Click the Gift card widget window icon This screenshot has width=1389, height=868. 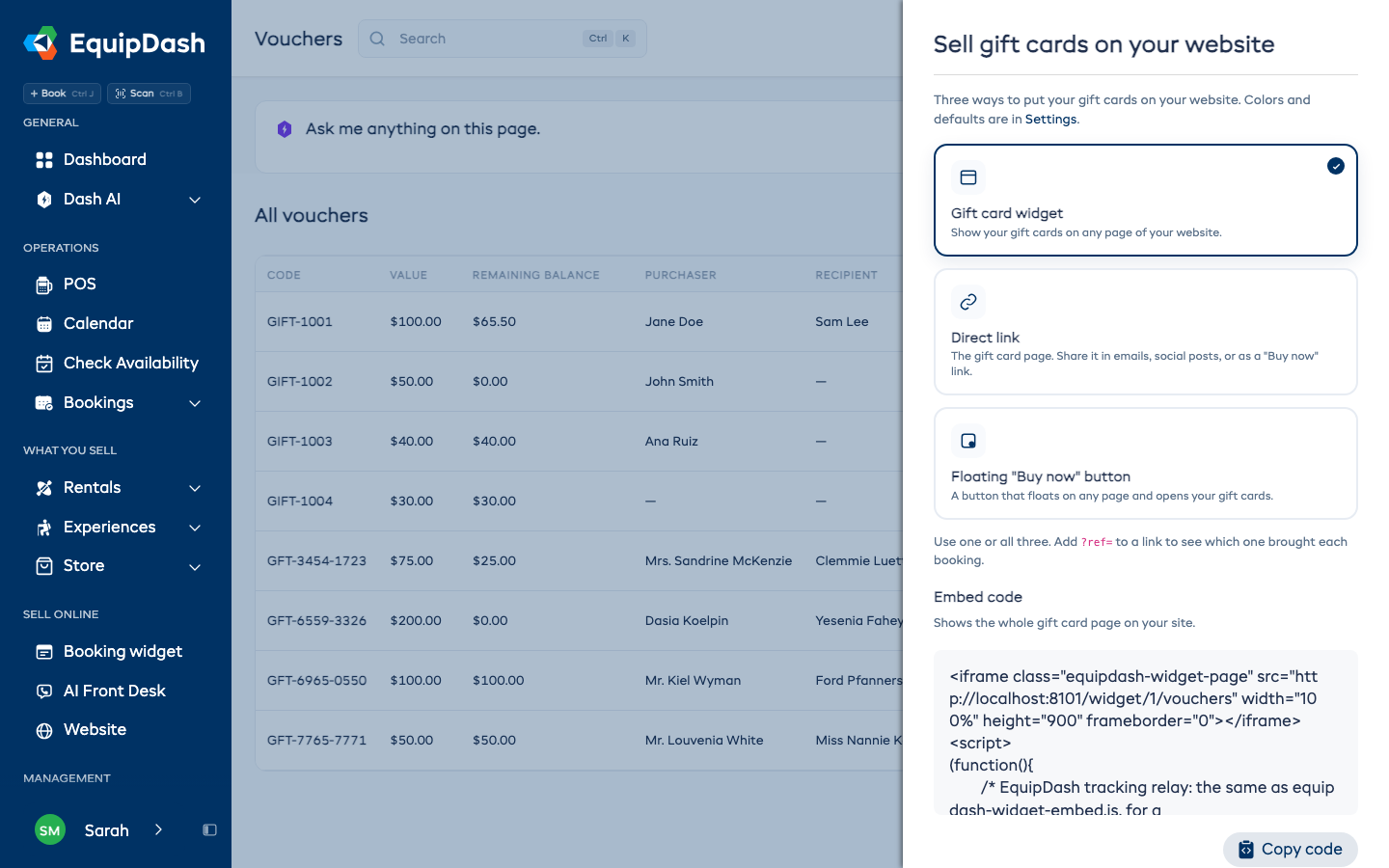click(x=968, y=177)
